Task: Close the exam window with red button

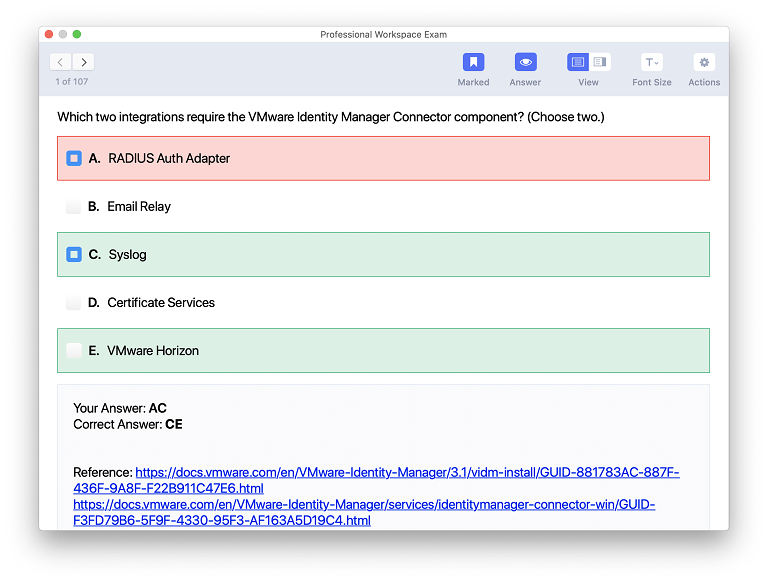Action: pyautogui.click(x=48, y=34)
